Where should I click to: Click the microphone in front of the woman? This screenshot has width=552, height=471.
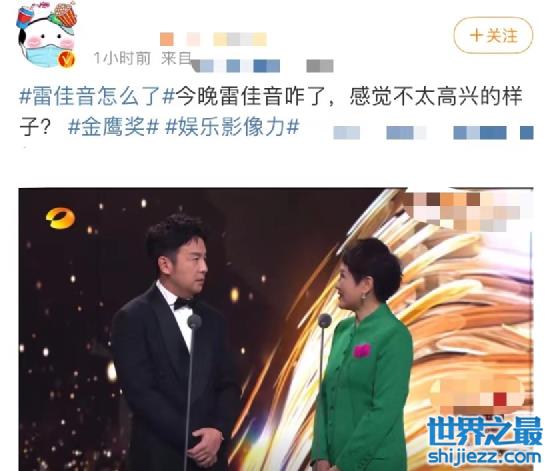[x=325, y=321]
